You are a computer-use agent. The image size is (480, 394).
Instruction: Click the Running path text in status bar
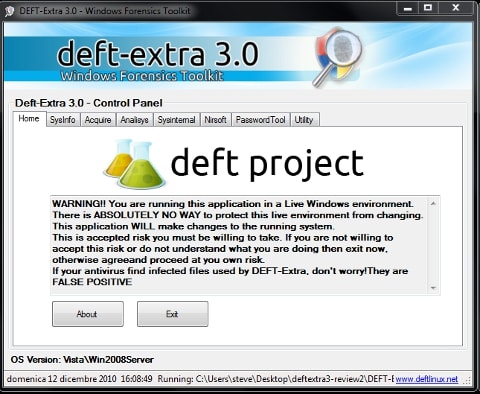275,379
